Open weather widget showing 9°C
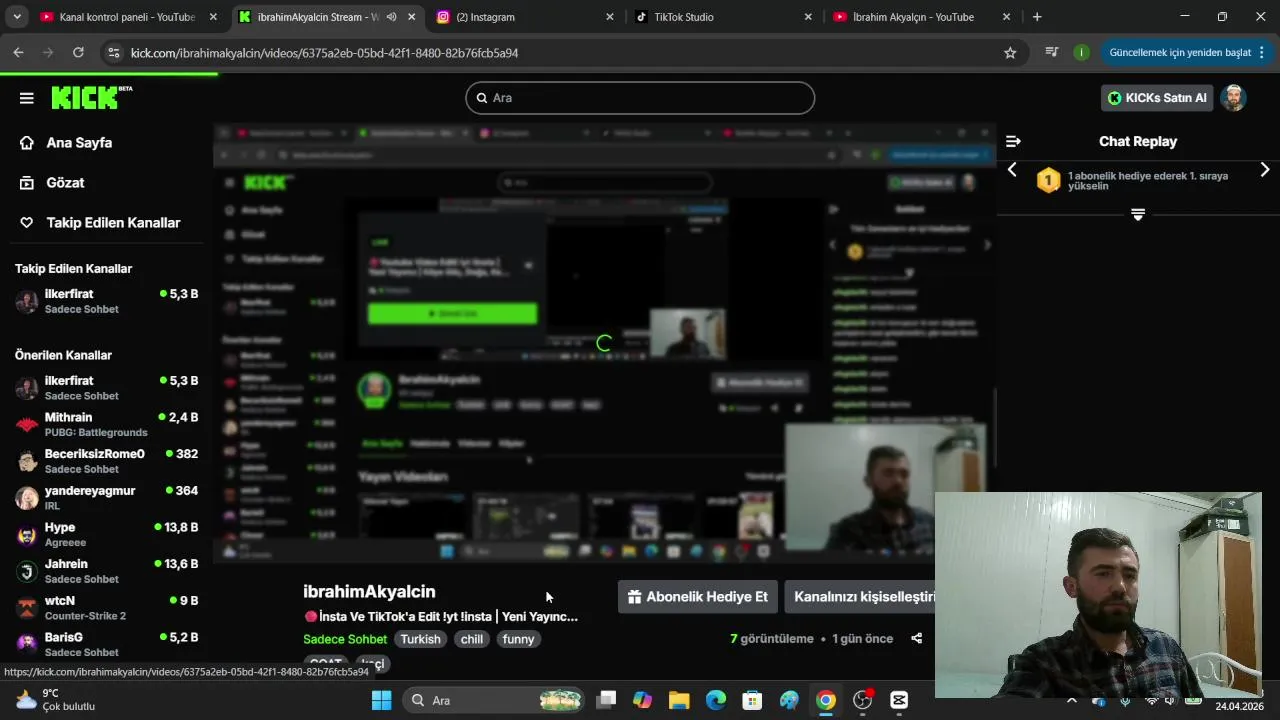 point(55,700)
